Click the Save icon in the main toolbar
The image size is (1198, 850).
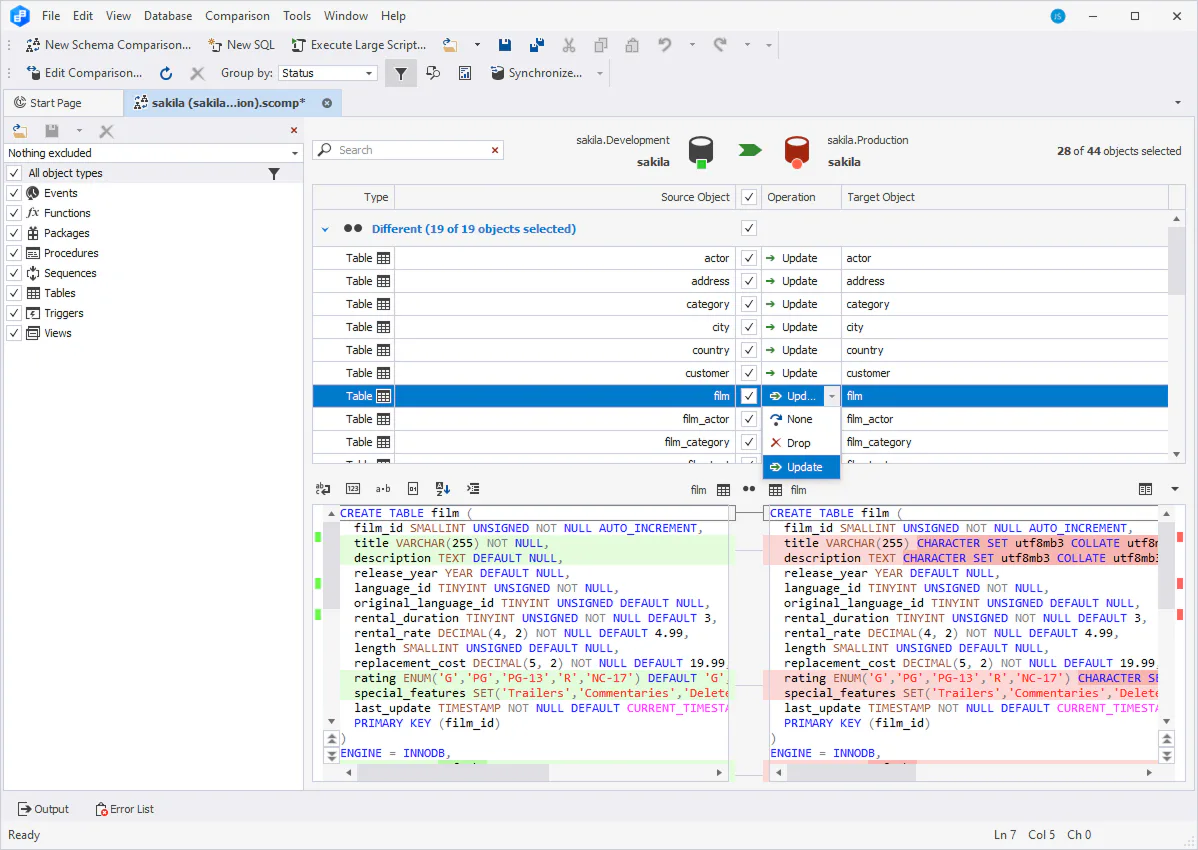(x=505, y=45)
